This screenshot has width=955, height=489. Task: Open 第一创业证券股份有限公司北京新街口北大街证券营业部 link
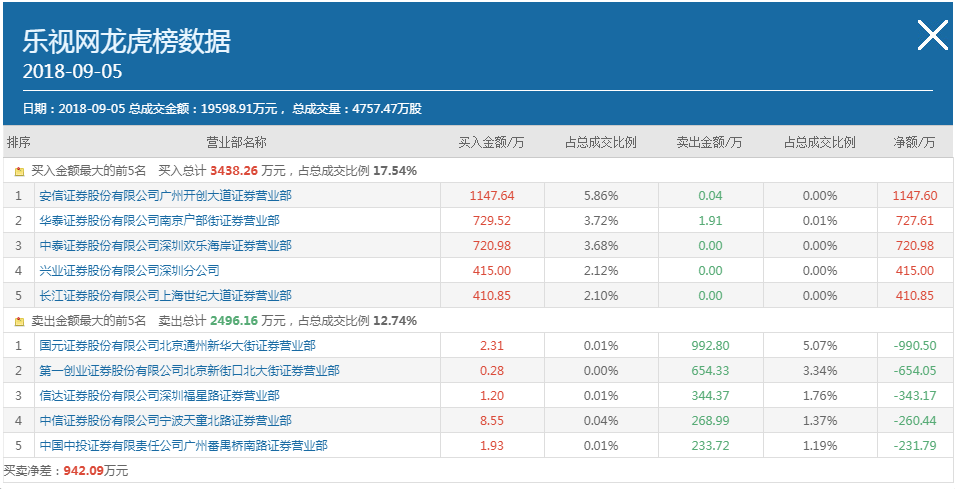189,371
